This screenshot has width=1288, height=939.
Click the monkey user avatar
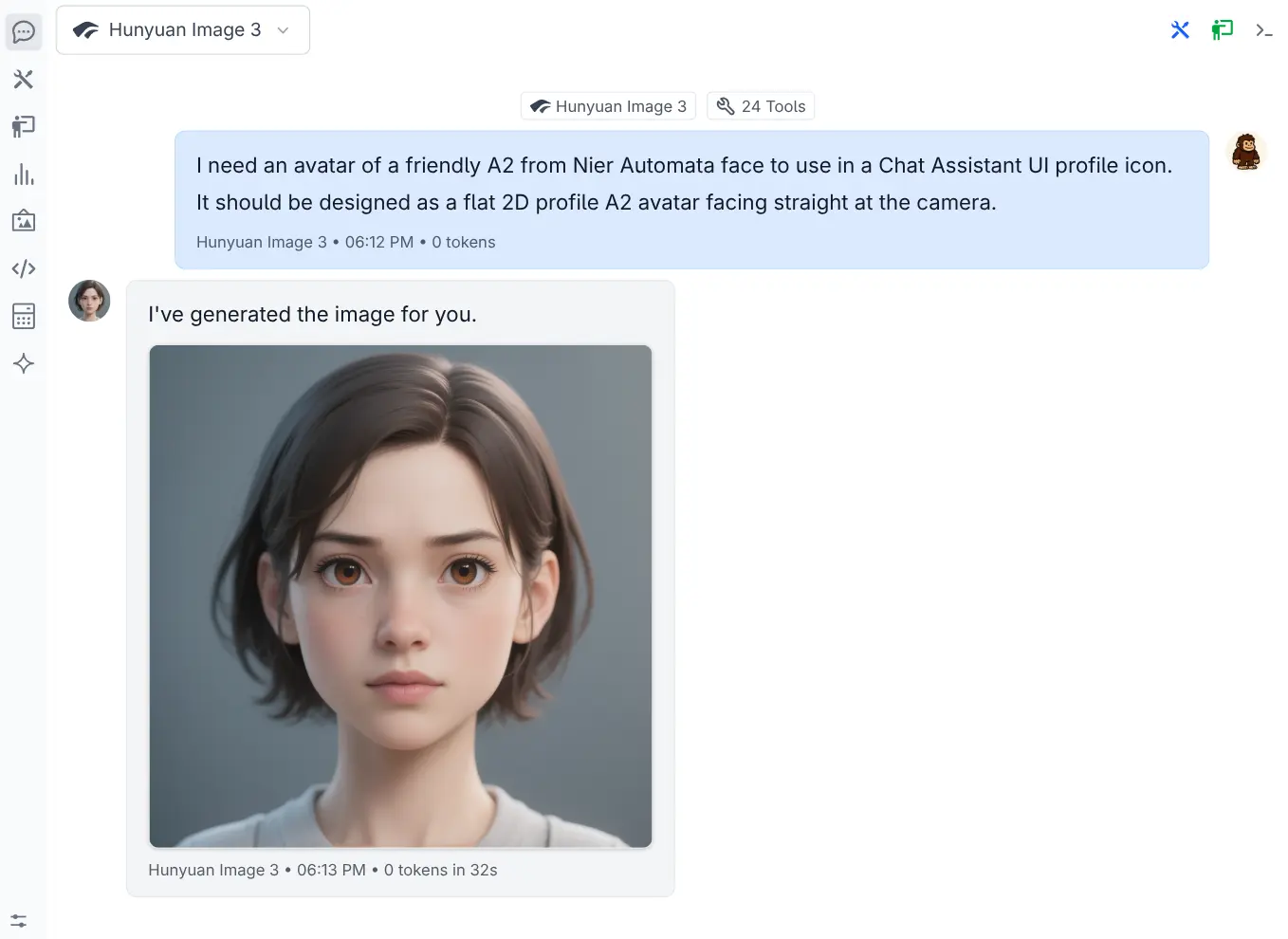click(x=1246, y=152)
